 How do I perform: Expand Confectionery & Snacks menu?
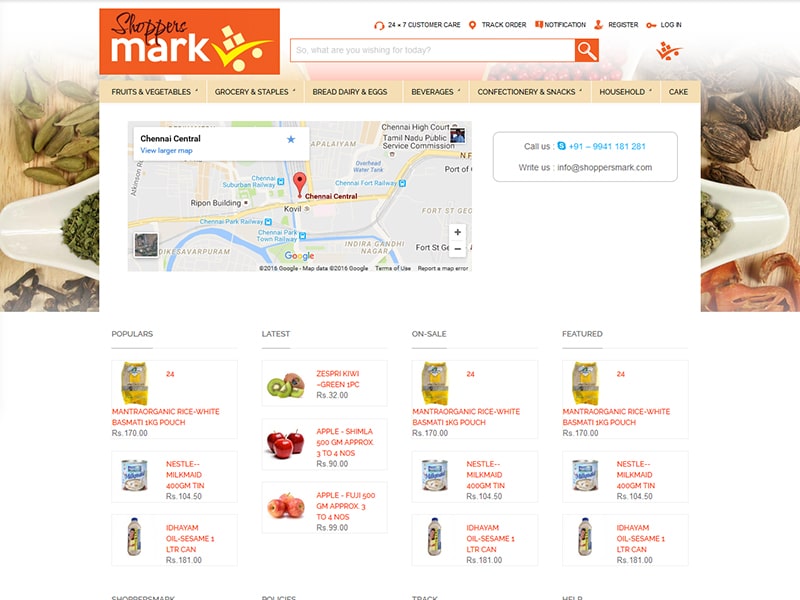(530, 92)
